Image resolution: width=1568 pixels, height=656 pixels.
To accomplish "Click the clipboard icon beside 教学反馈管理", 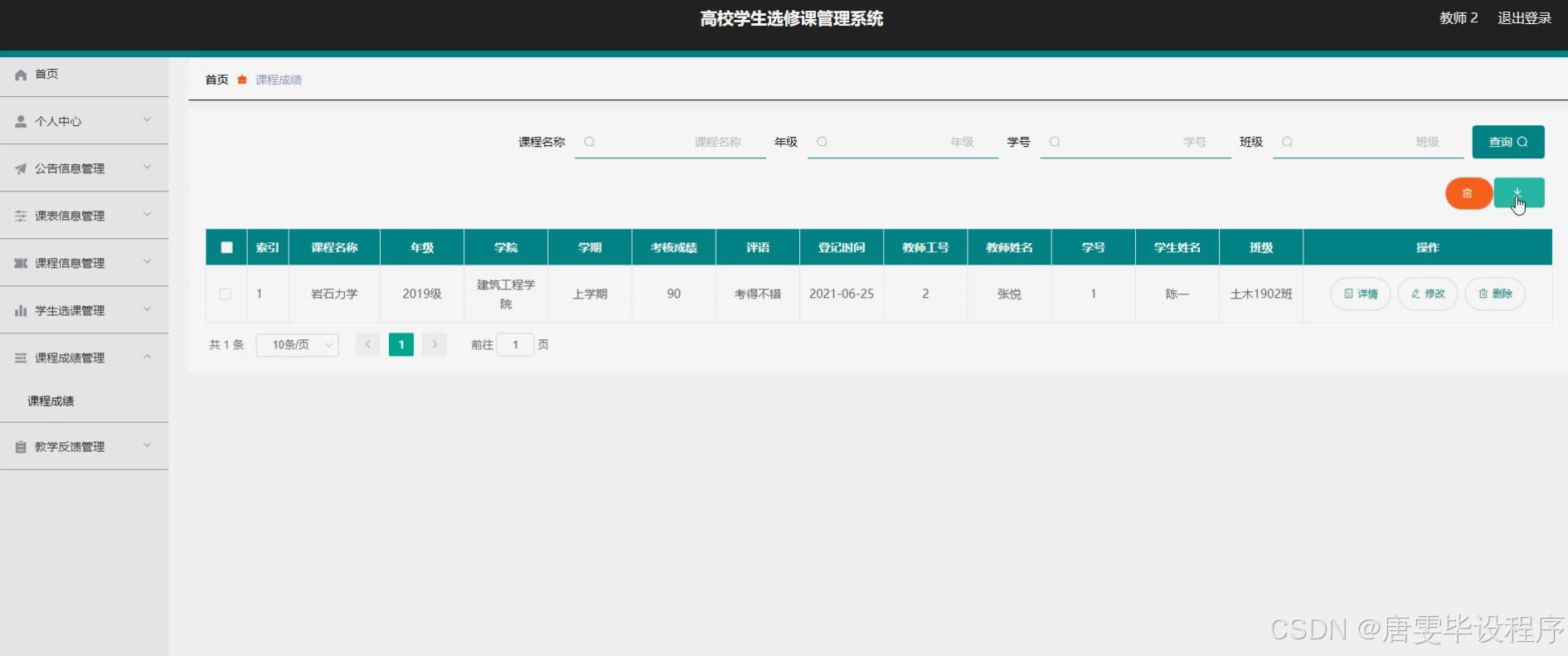I will 21,446.
